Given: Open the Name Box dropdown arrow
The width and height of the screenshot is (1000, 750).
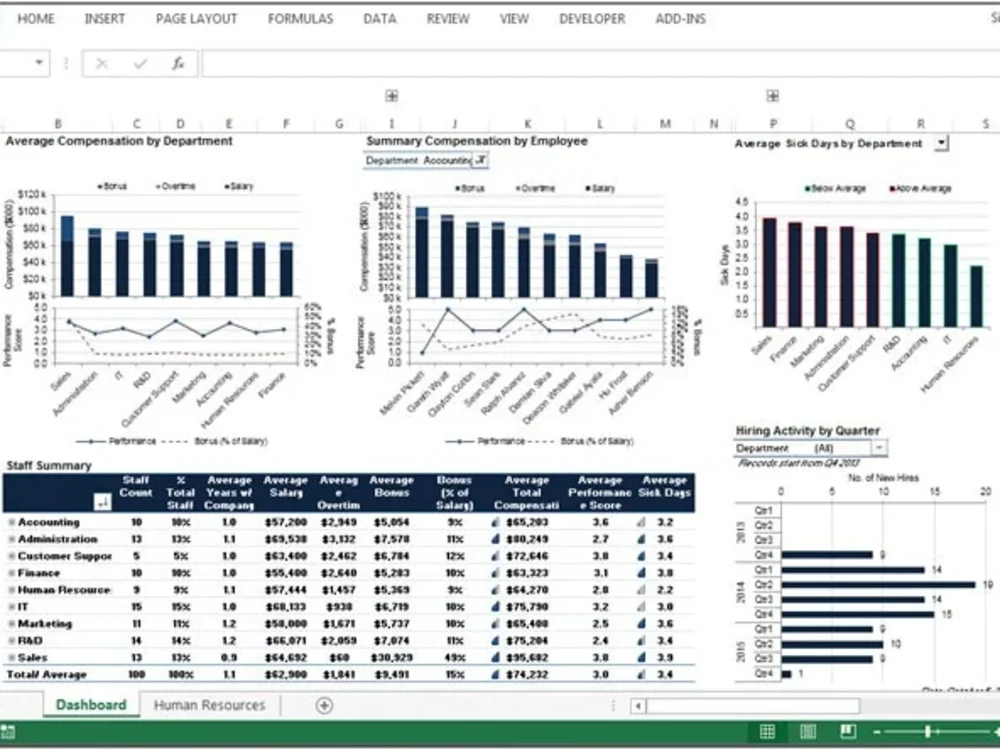Looking at the screenshot, I should 39,62.
